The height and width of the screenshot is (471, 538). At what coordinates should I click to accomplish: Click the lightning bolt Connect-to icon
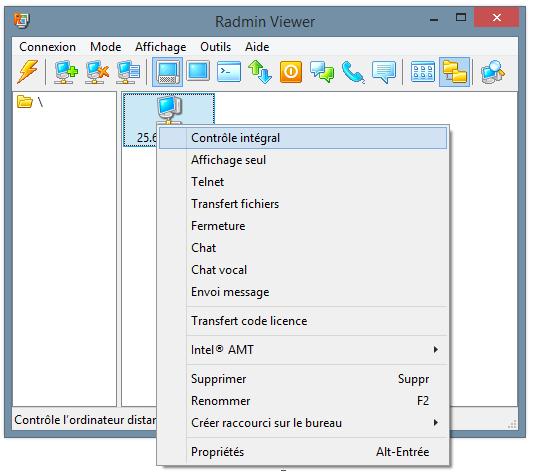pos(28,72)
